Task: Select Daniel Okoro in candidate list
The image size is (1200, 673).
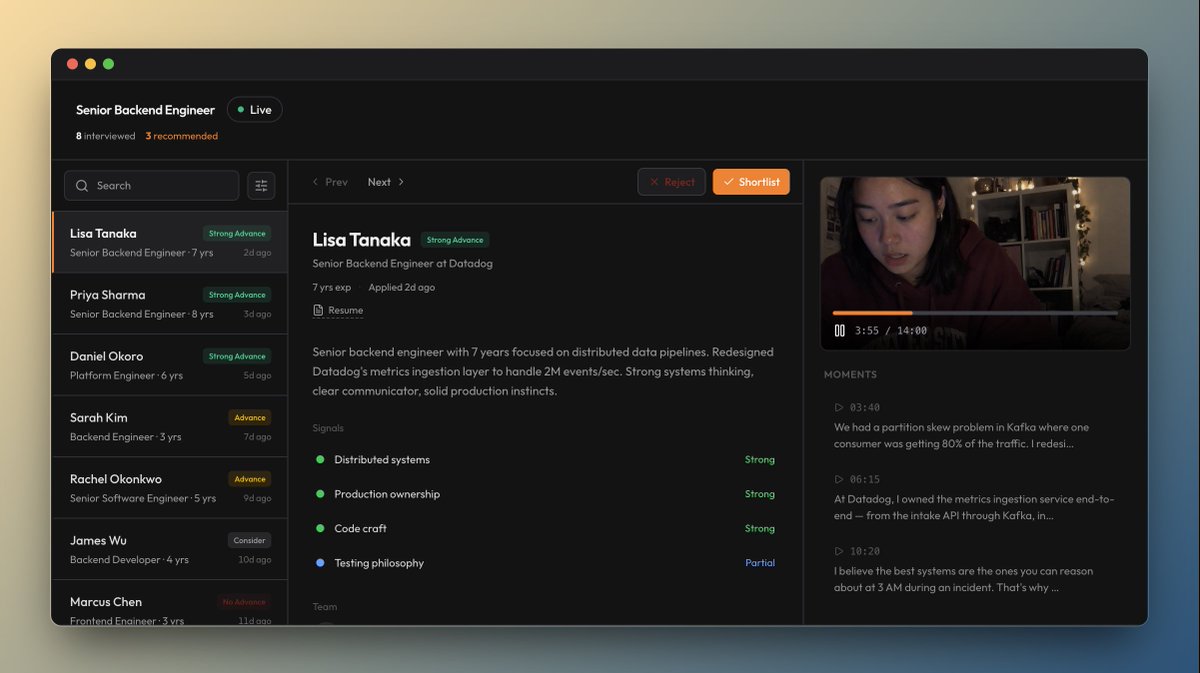Action: click(170, 365)
